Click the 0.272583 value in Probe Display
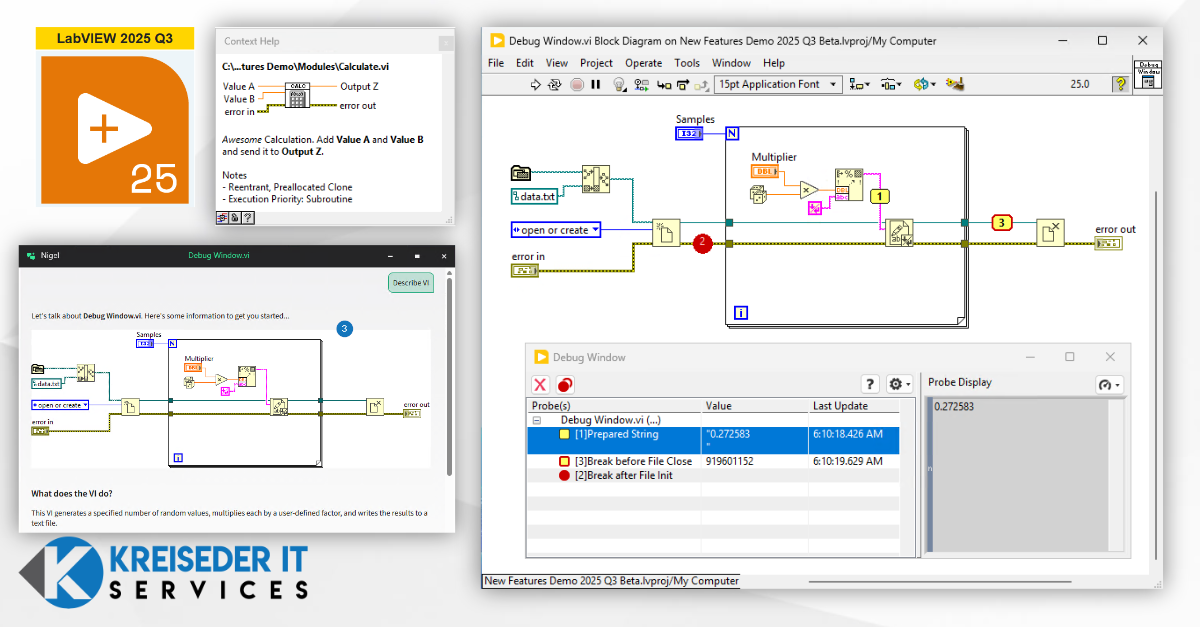 coord(954,406)
